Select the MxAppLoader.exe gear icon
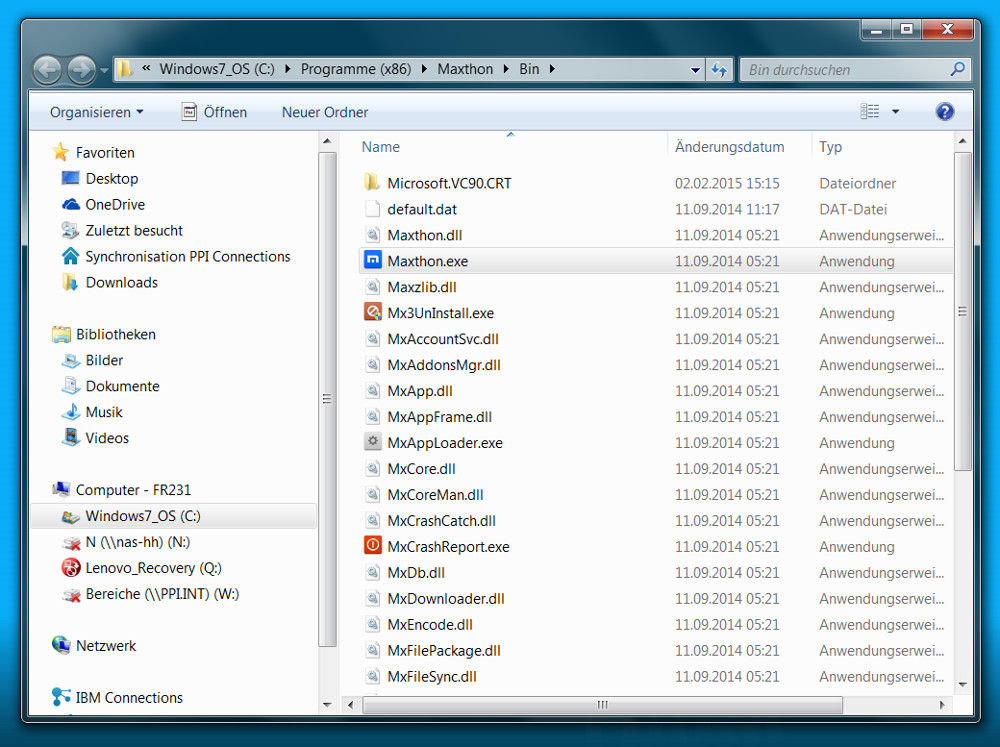Viewport: 1000px width, 747px height. tap(372, 442)
